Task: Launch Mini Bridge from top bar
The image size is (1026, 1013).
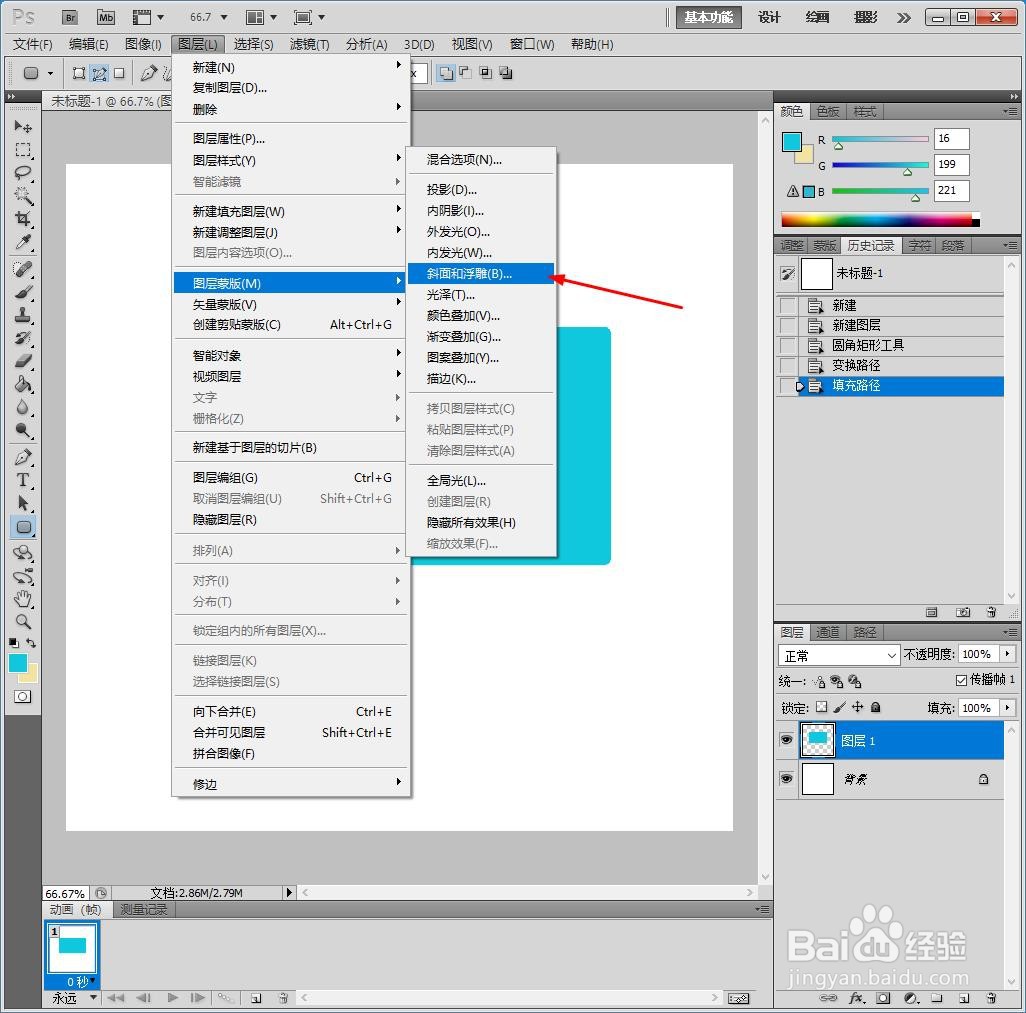Action: pyautogui.click(x=105, y=18)
